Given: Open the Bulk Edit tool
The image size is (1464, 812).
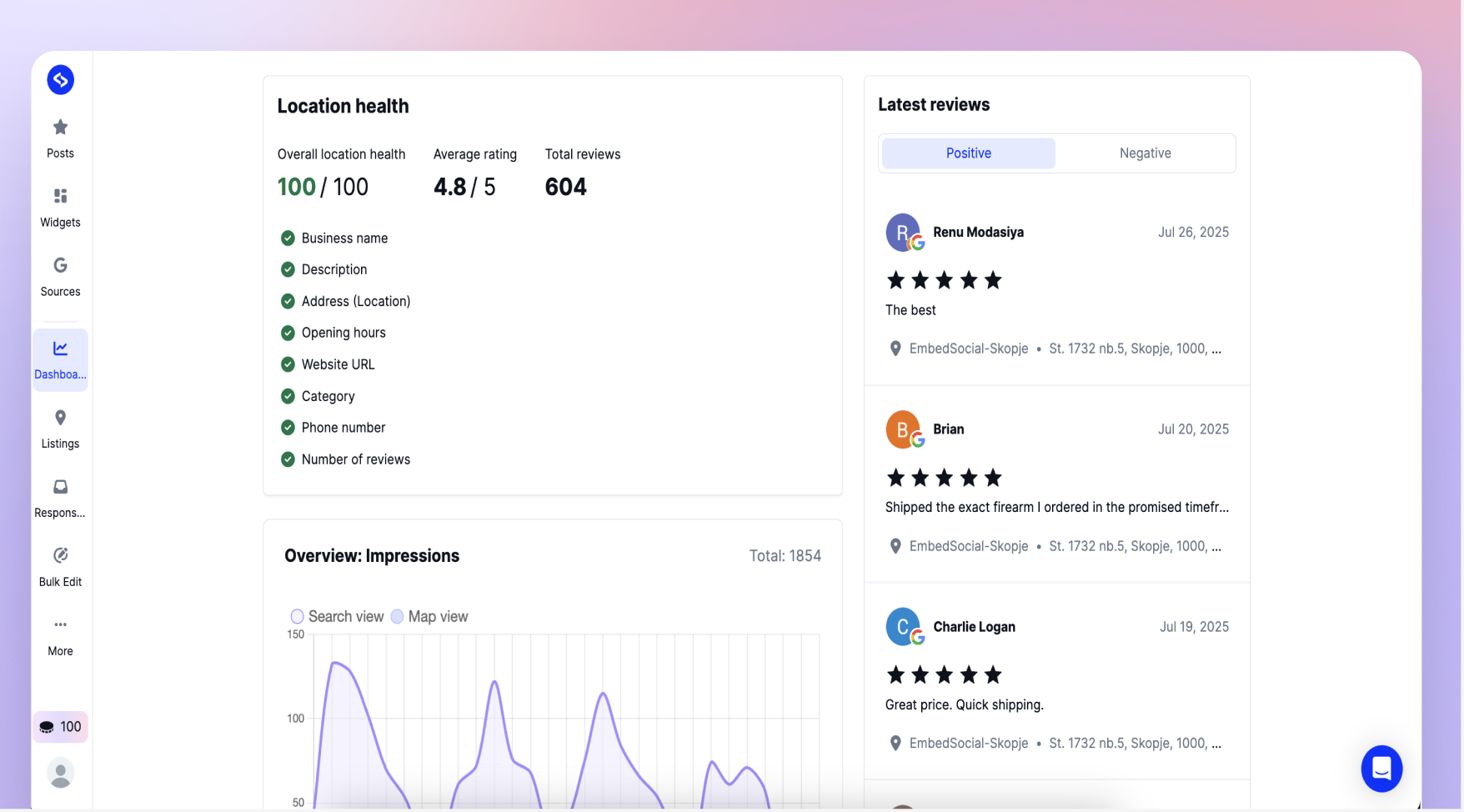Looking at the screenshot, I should [60, 567].
